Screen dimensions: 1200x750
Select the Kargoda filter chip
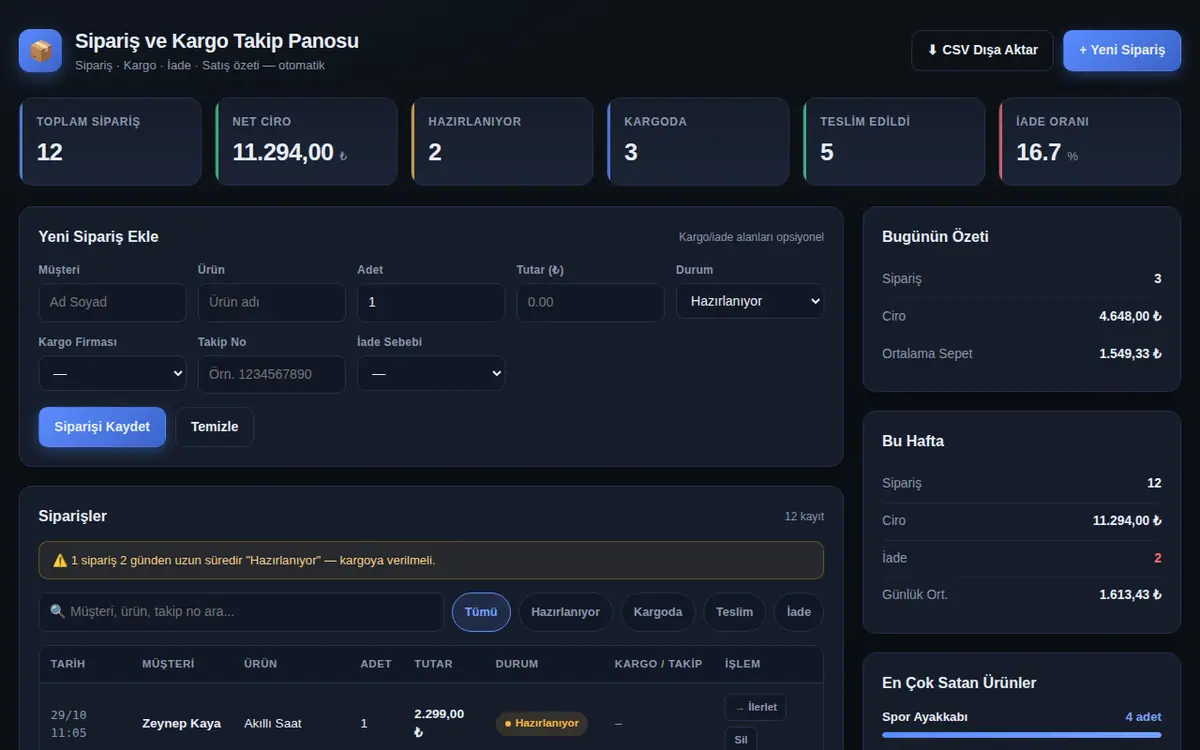(x=658, y=612)
